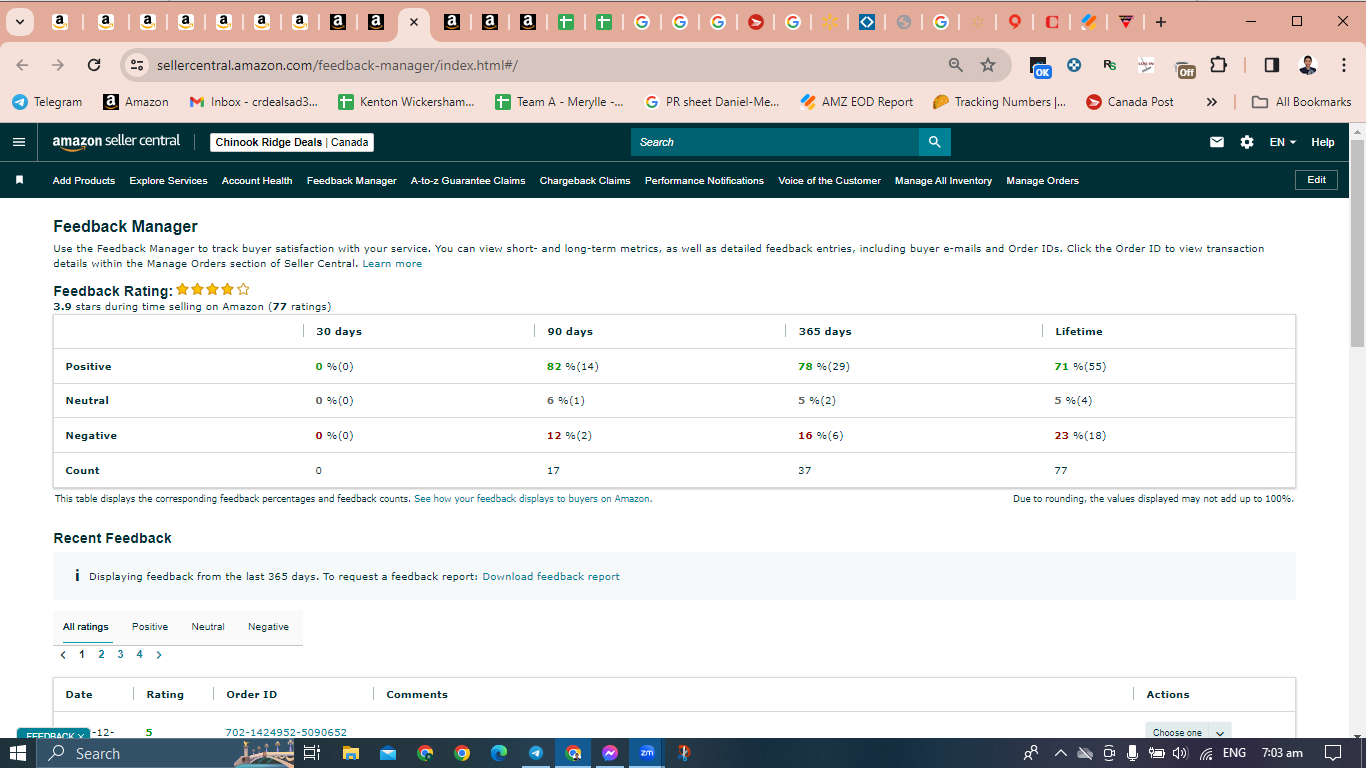Expand the Choose one actions dropdown

(x=1187, y=732)
